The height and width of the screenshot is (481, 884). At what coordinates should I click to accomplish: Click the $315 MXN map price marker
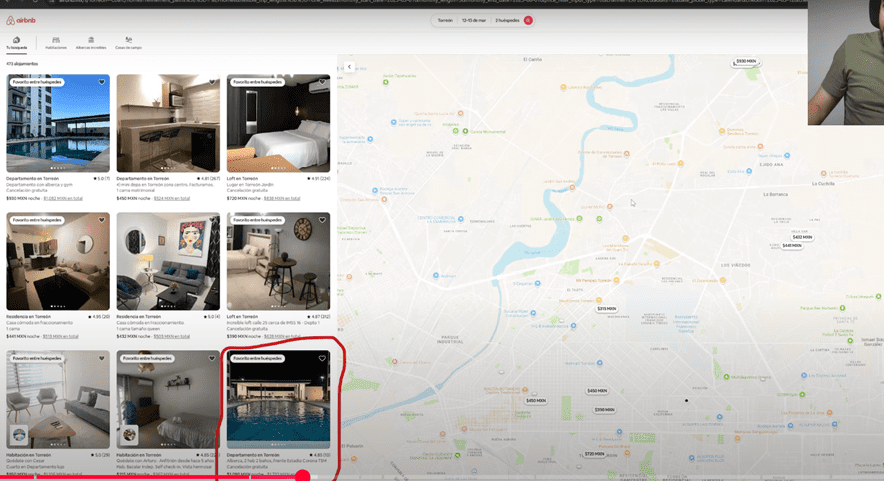point(606,309)
